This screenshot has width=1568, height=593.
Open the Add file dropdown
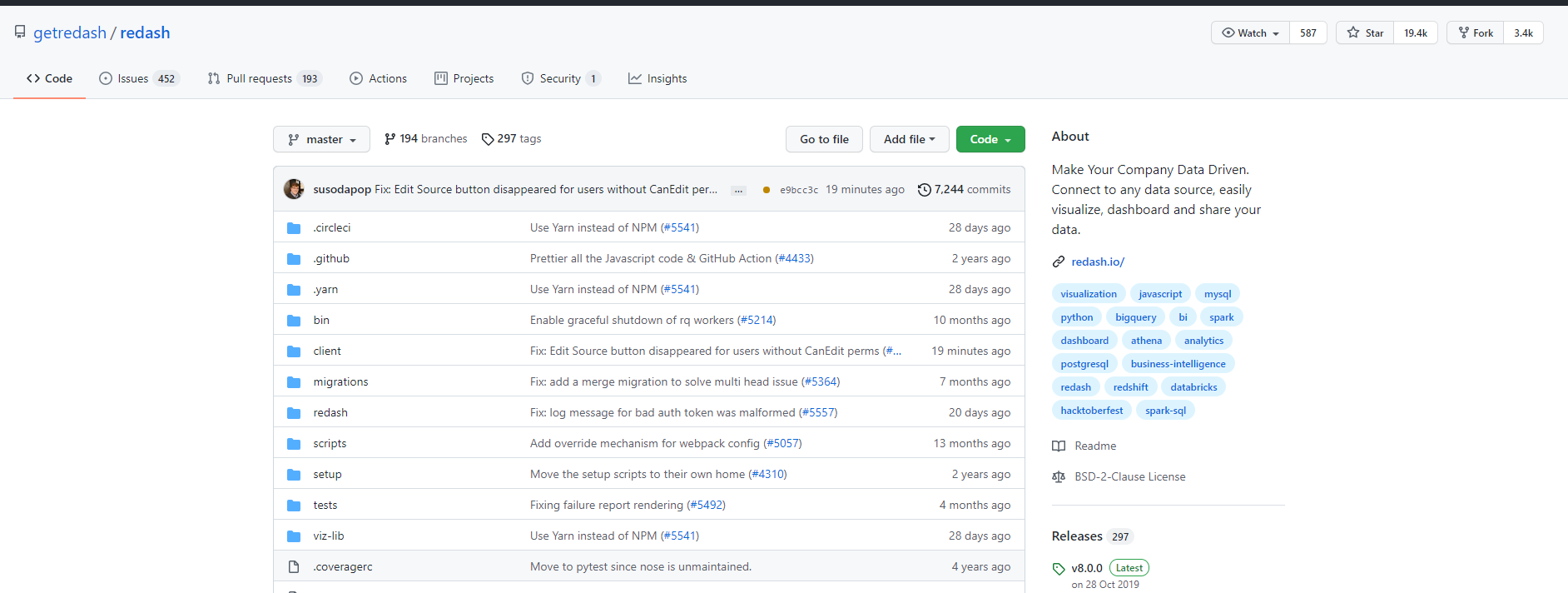click(x=910, y=139)
